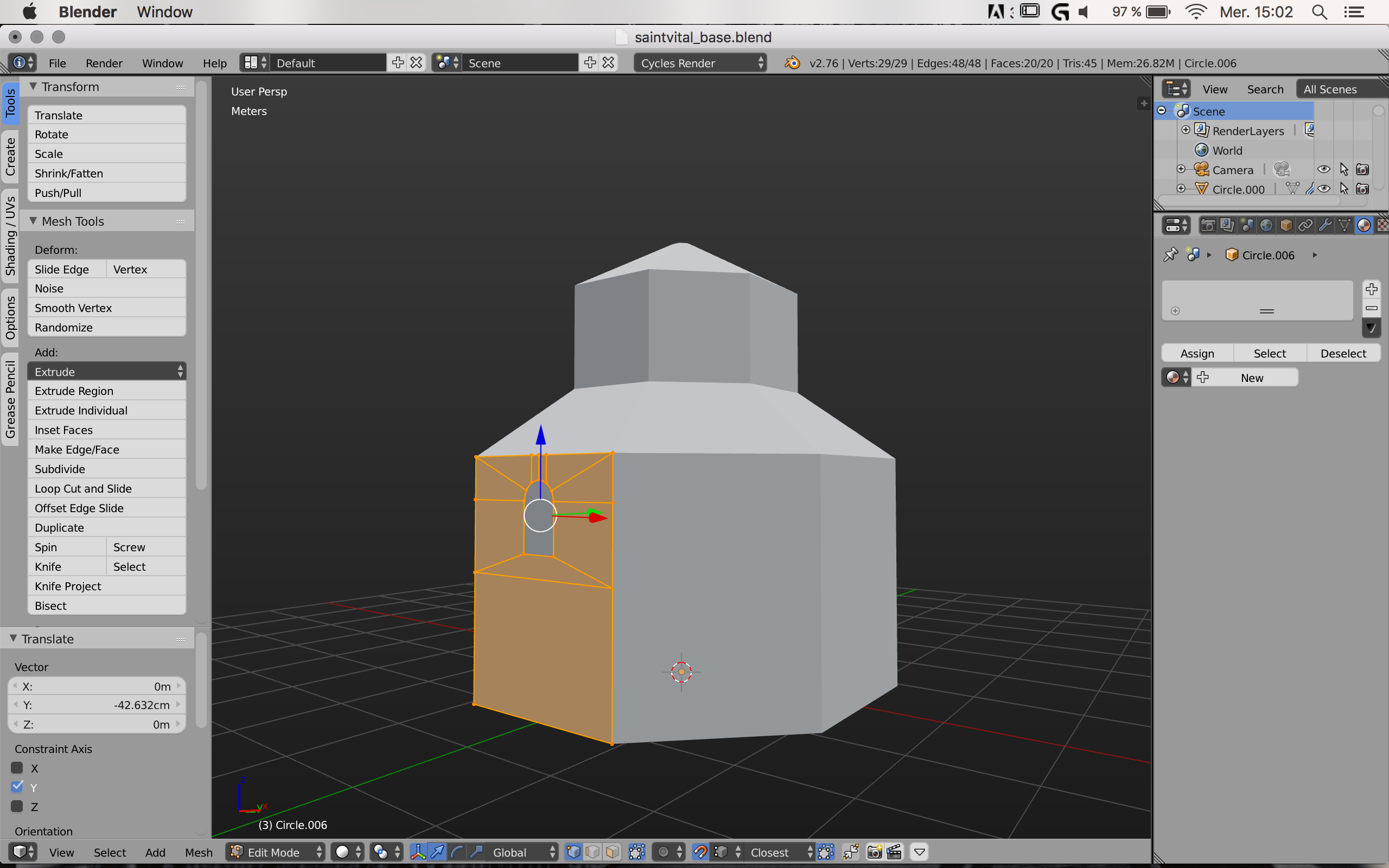
Task: Open the World properties globe tab
Action: tap(1266, 225)
